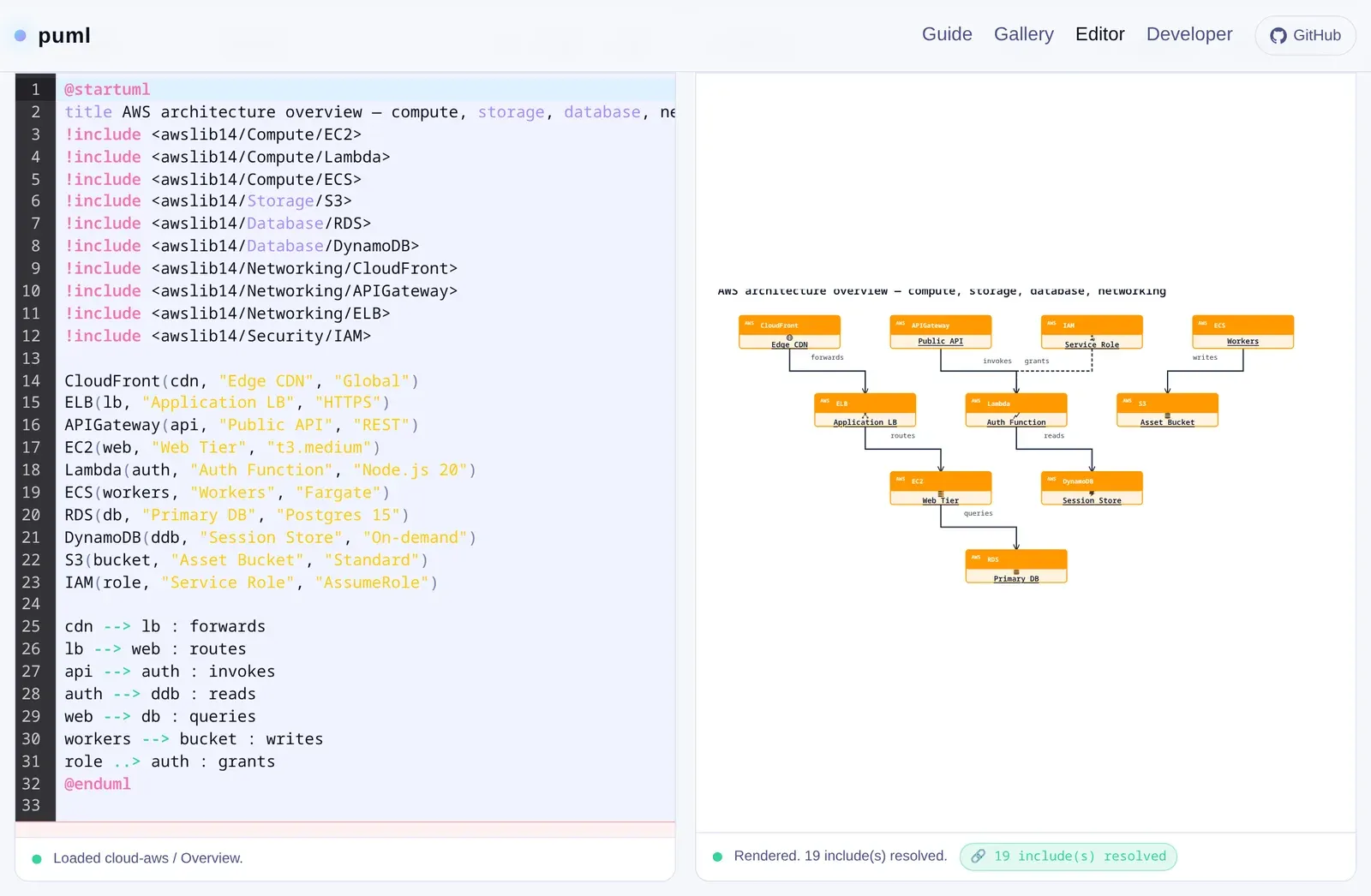This screenshot has width=1371, height=896.
Task: Click the 'Rendered. 19 include(s) resolved.' status
Action: pyautogui.click(x=841, y=856)
